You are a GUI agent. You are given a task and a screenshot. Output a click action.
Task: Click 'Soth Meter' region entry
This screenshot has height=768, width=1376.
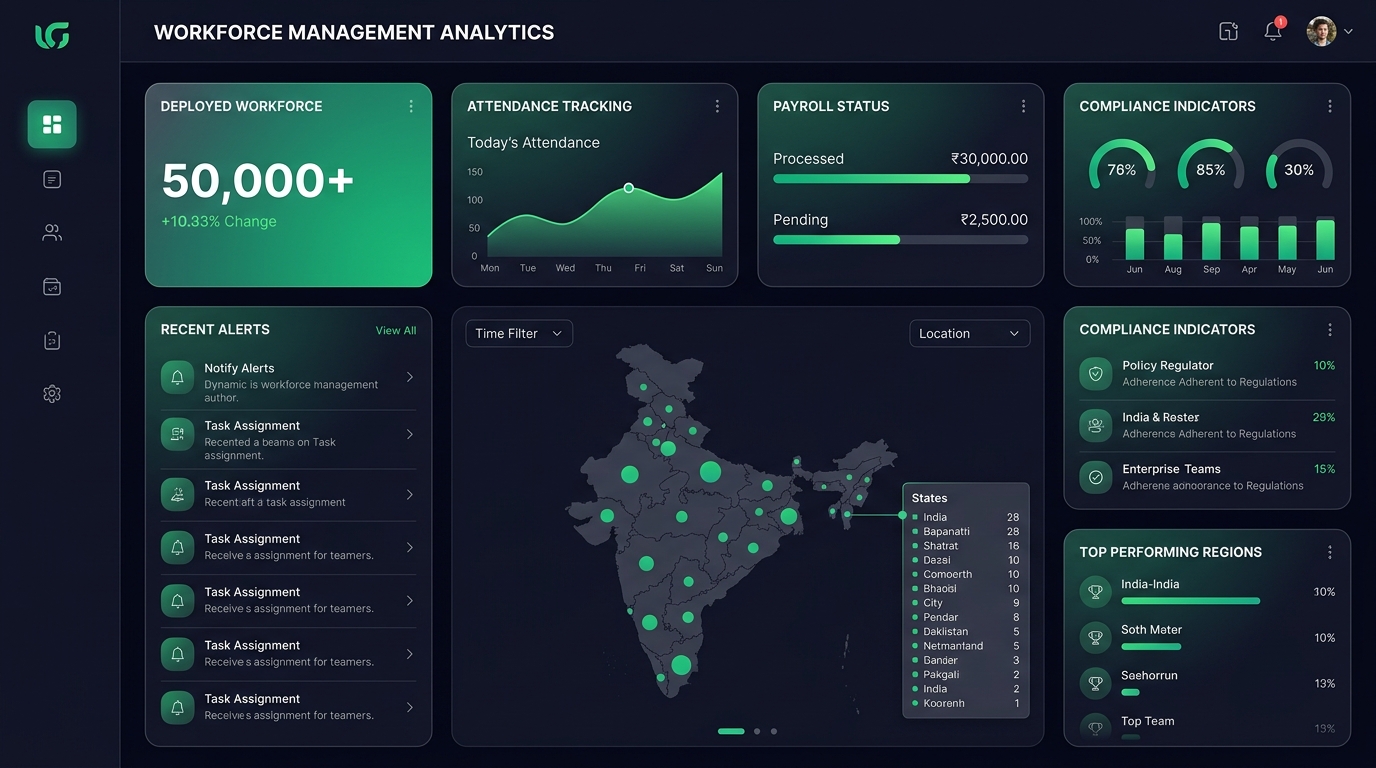point(1207,637)
